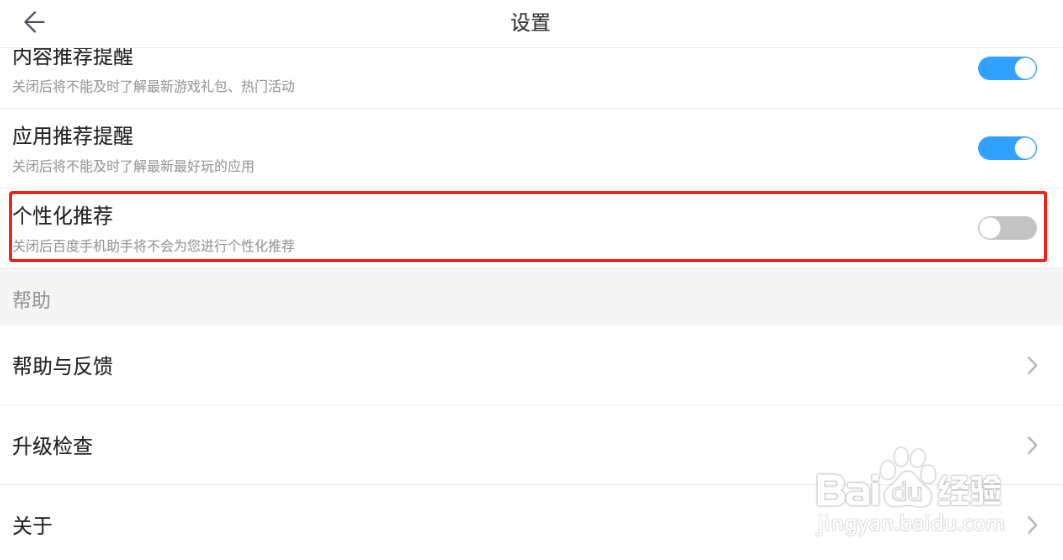Disable the 应用推荐提醒 toggle
This screenshot has width=1063, height=560.
[1007, 148]
